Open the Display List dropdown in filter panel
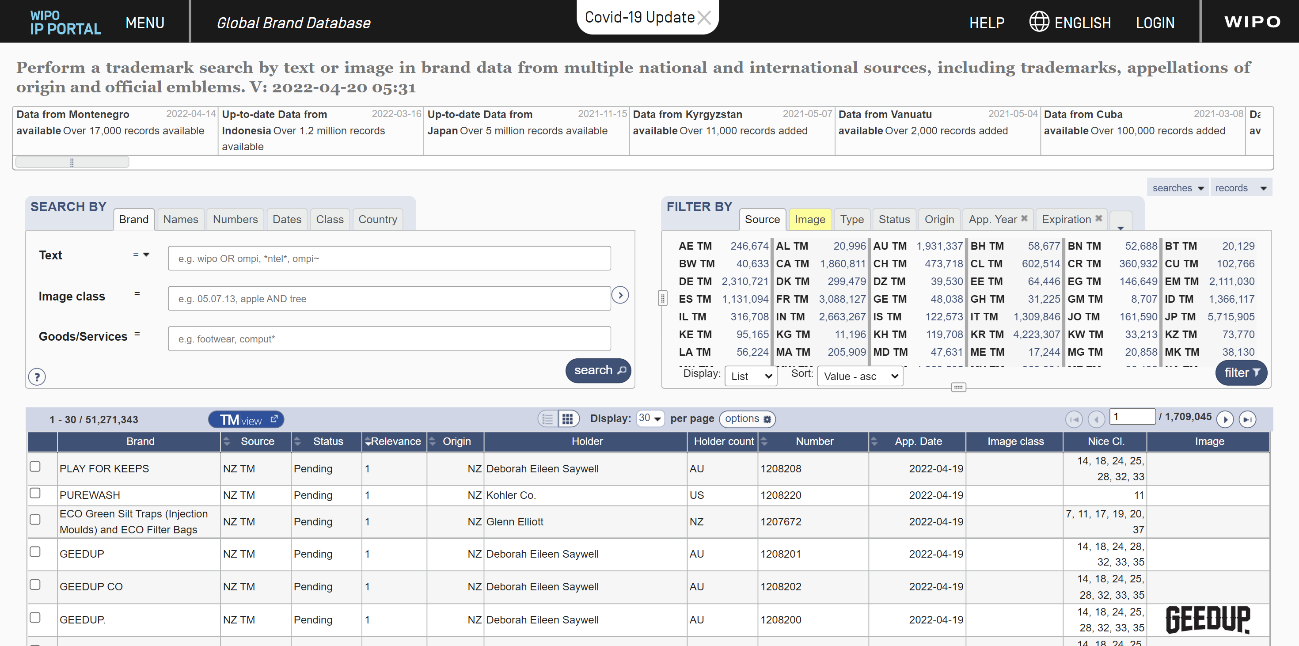The image size is (1299, 646). tap(751, 376)
